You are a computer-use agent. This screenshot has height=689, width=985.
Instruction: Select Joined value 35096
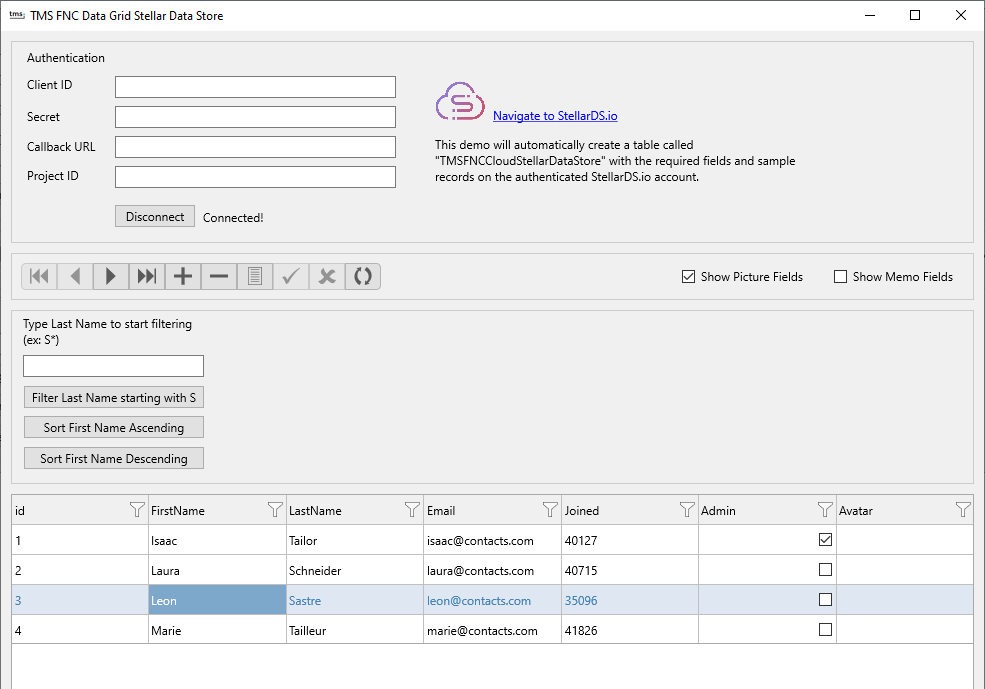pyautogui.click(x=630, y=600)
